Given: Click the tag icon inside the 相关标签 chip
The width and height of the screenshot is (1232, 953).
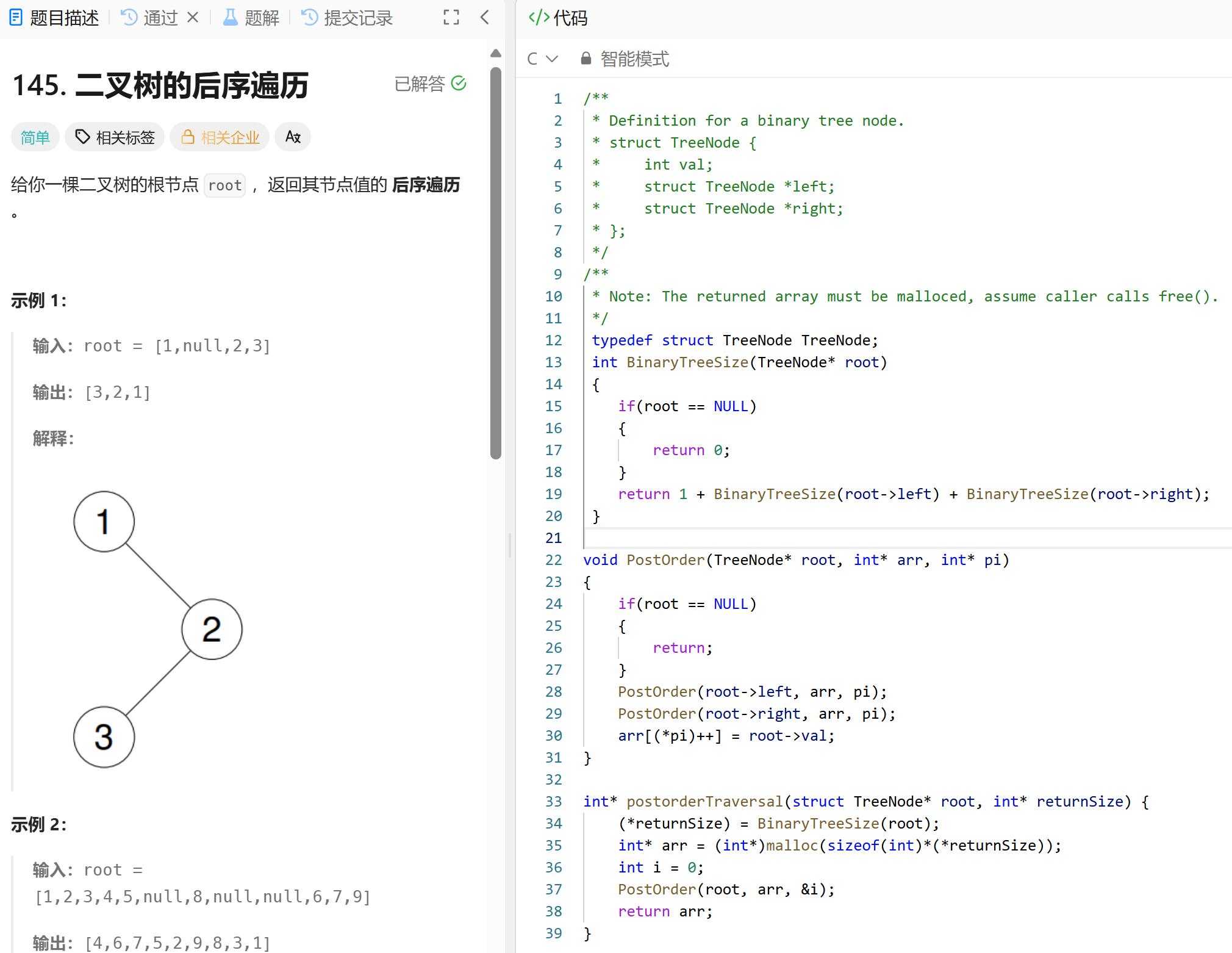Looking at the screenshot, I should pyautogui.click(x=83, y=137).
